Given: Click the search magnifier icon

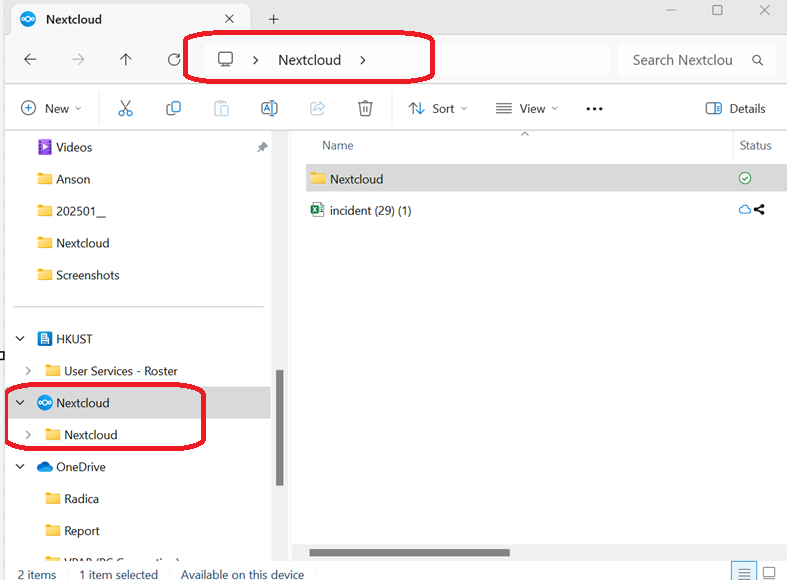Looking at the screenshot, I should point(757,60).
